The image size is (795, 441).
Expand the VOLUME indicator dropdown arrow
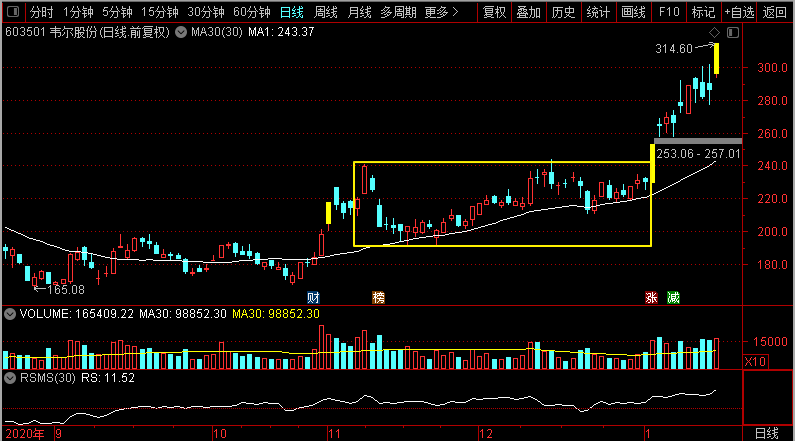(9, 314)
